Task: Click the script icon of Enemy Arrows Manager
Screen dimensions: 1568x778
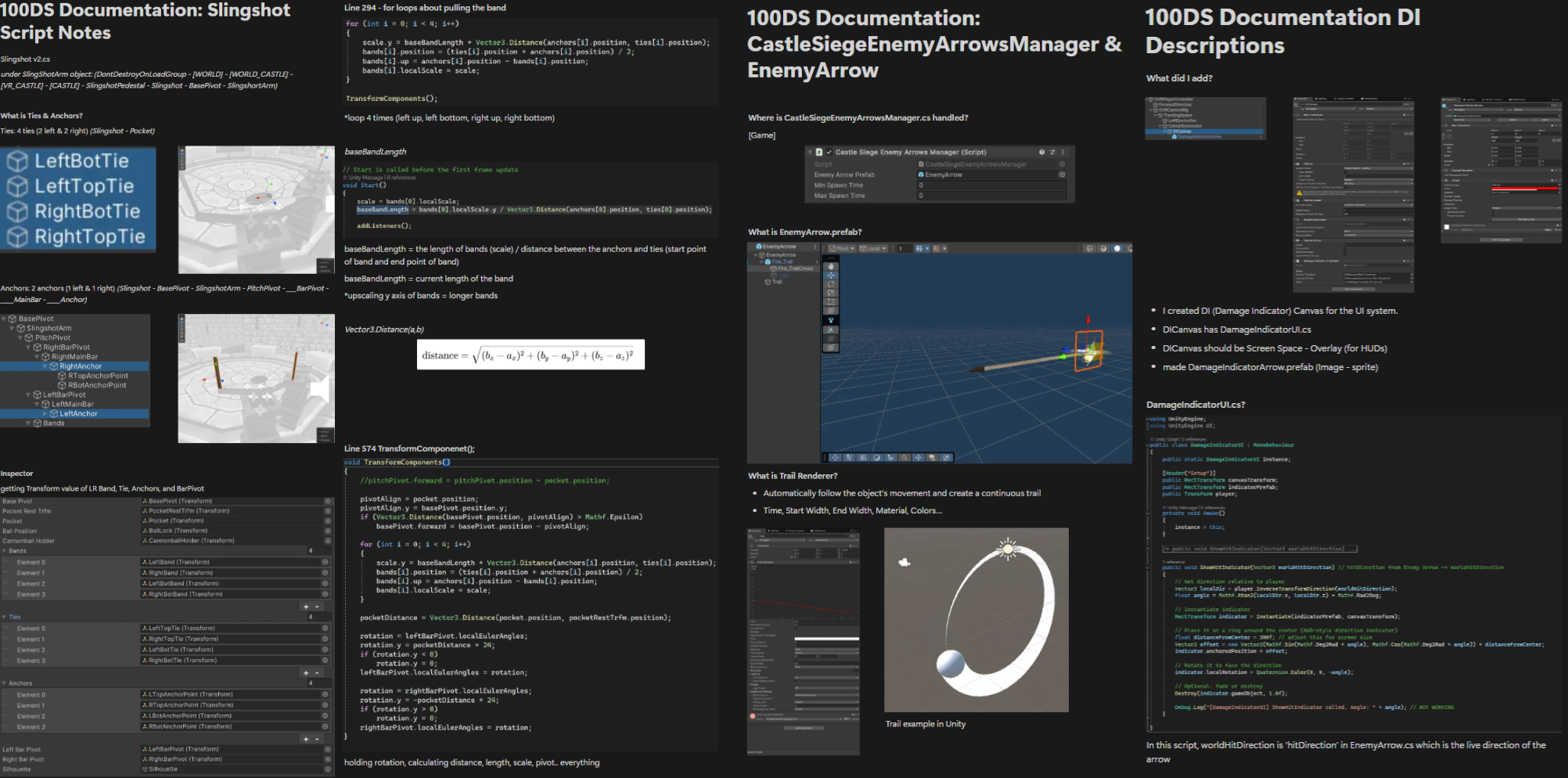Action: click(x=819, y=152)
